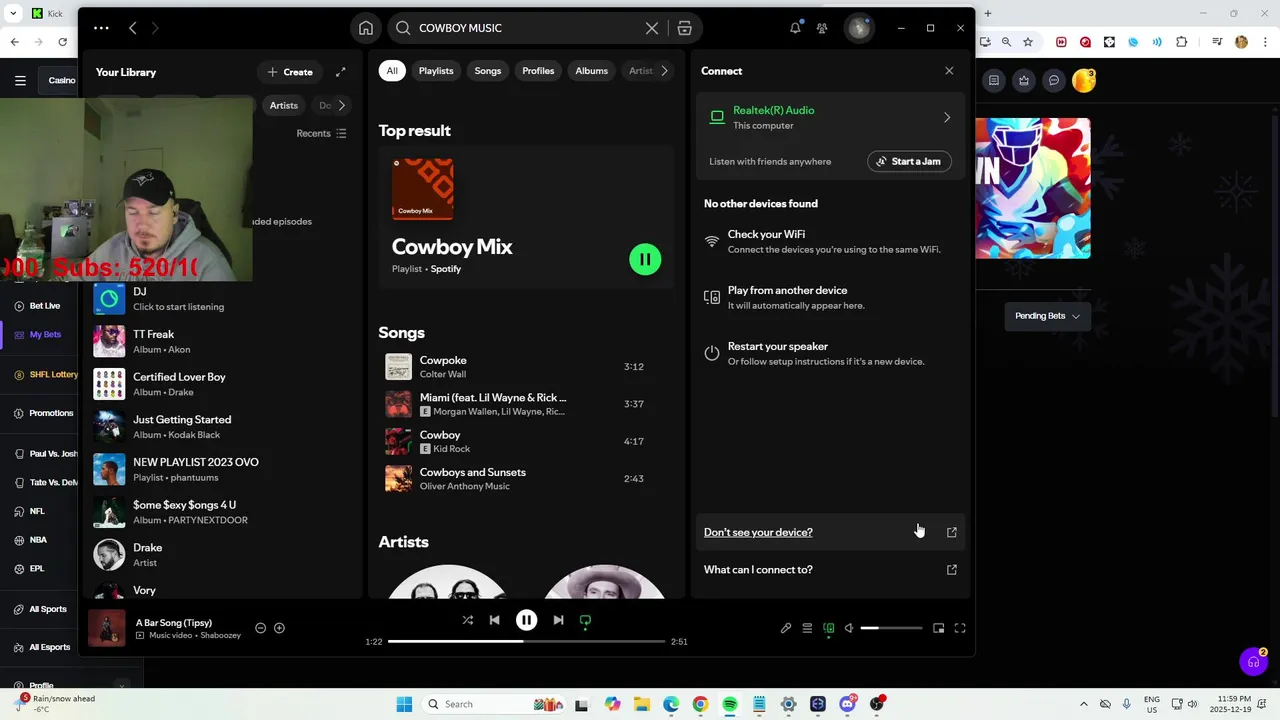Click inside the Spotify search field
Image resolution: width=1280 pixels, height=720 pixels.
coord(530,28)
